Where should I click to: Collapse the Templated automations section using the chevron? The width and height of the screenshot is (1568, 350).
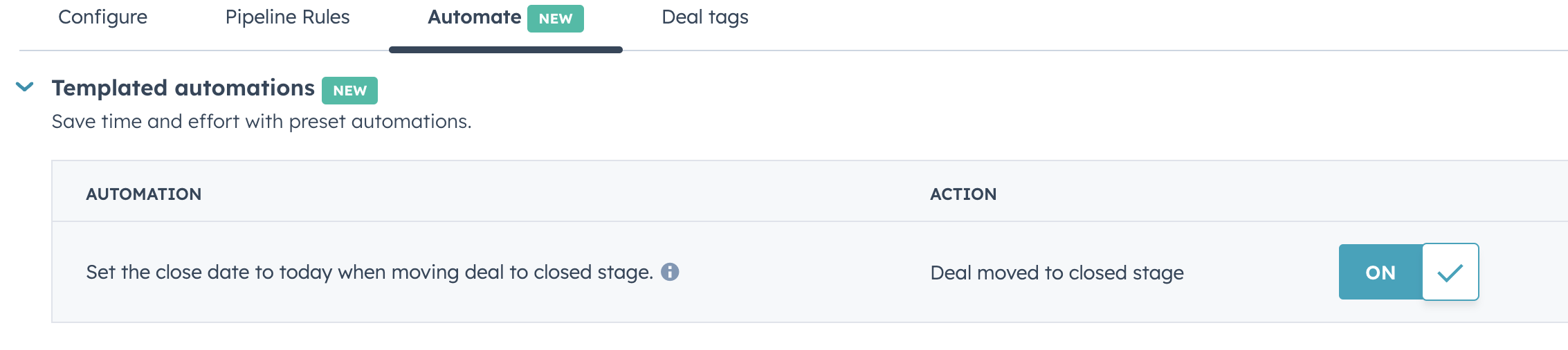pyautogui.click(x=25, y=87)
